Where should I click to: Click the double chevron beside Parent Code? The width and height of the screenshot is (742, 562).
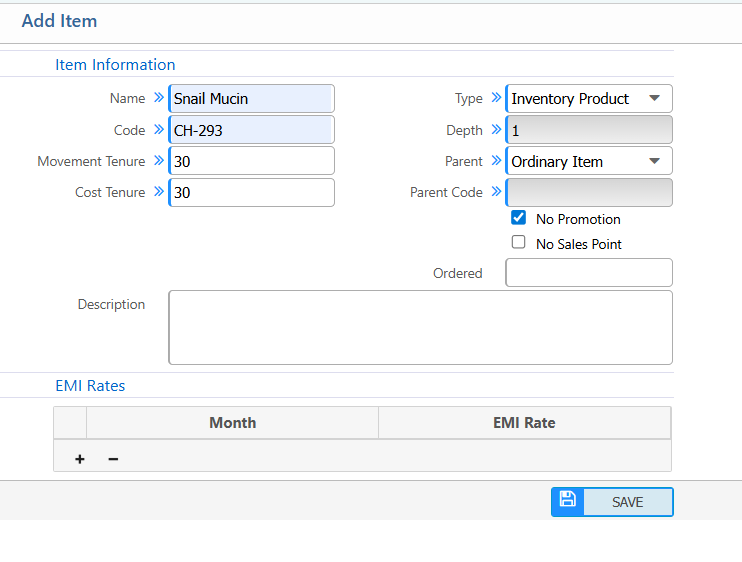pos(495,192)
